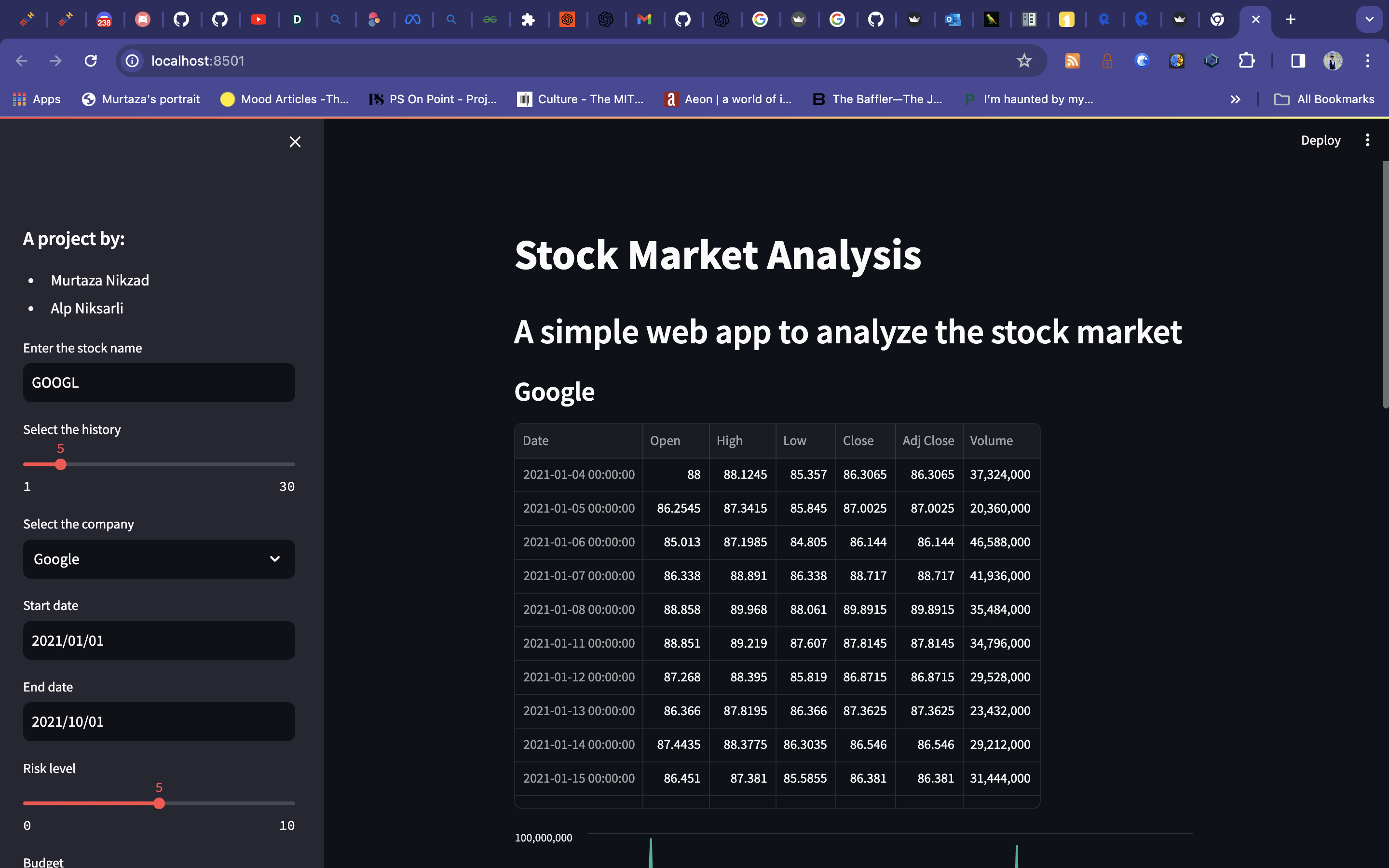Bookmark this page with star icon

(1024, 61)
